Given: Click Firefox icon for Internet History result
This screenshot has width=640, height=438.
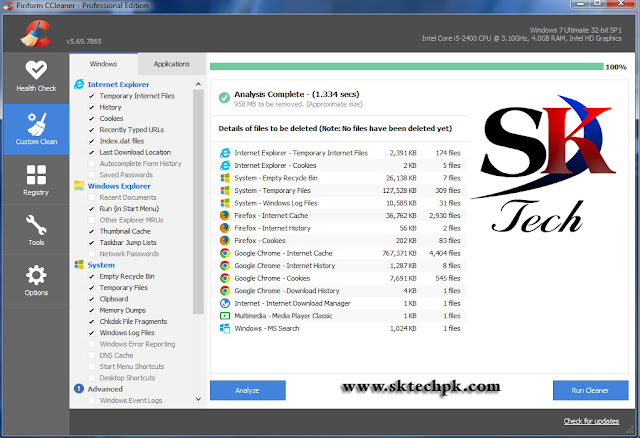Looking at the screenshot, I should (x=225, y=228).
